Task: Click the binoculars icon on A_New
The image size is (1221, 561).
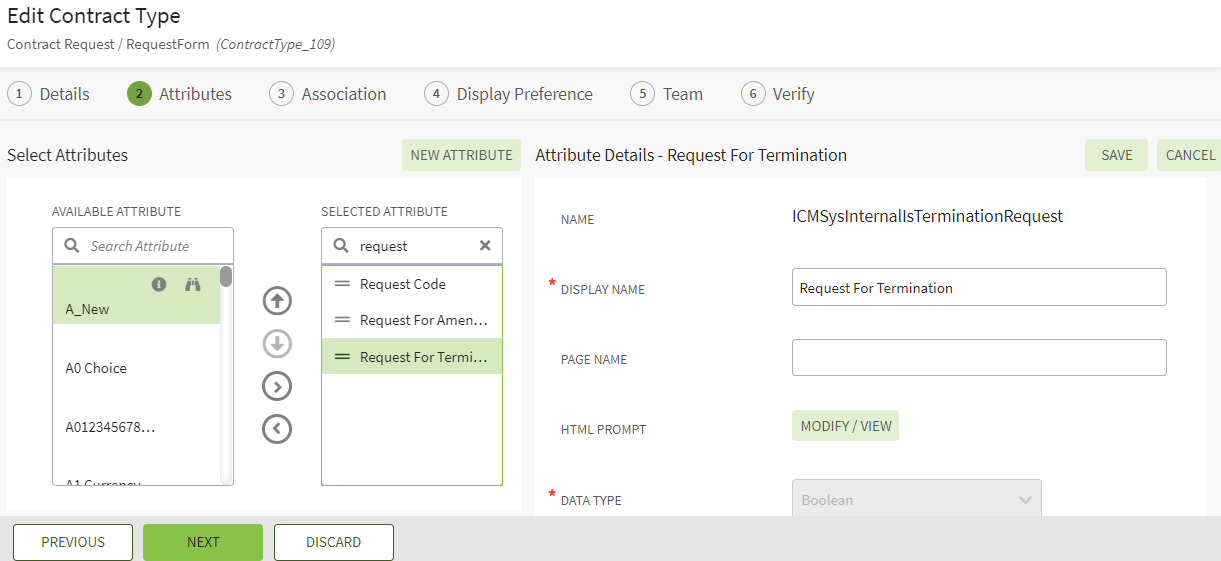Action: [x=193, y=285]
